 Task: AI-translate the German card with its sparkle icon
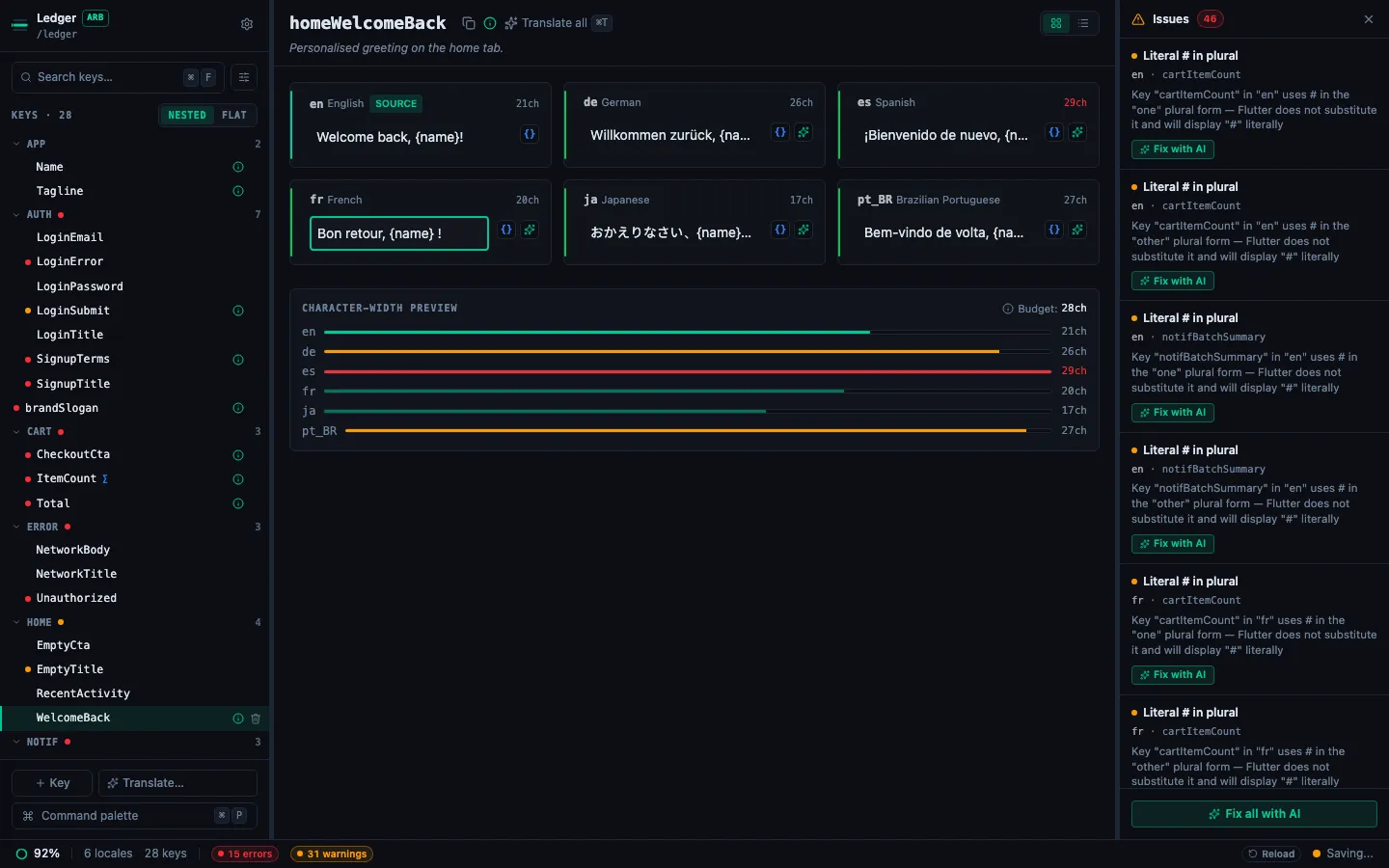pos(803,132)
